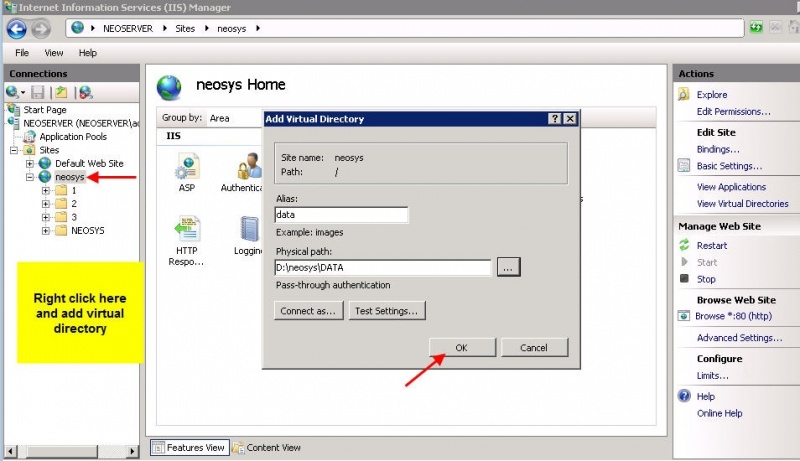Go back with the blue Back arrow
800x461 pixels.
[16, 29]
